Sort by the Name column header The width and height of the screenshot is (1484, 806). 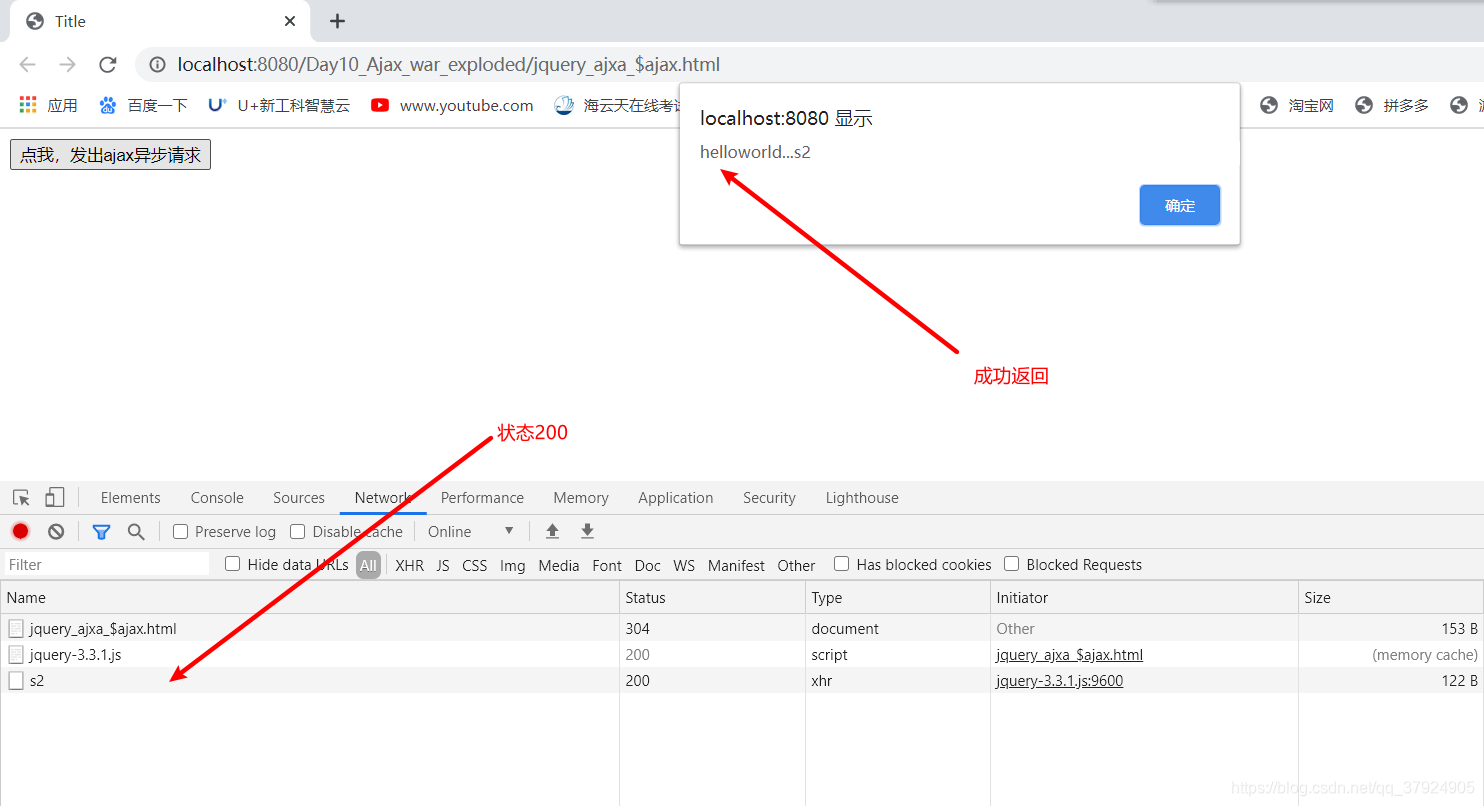point(310,598)
